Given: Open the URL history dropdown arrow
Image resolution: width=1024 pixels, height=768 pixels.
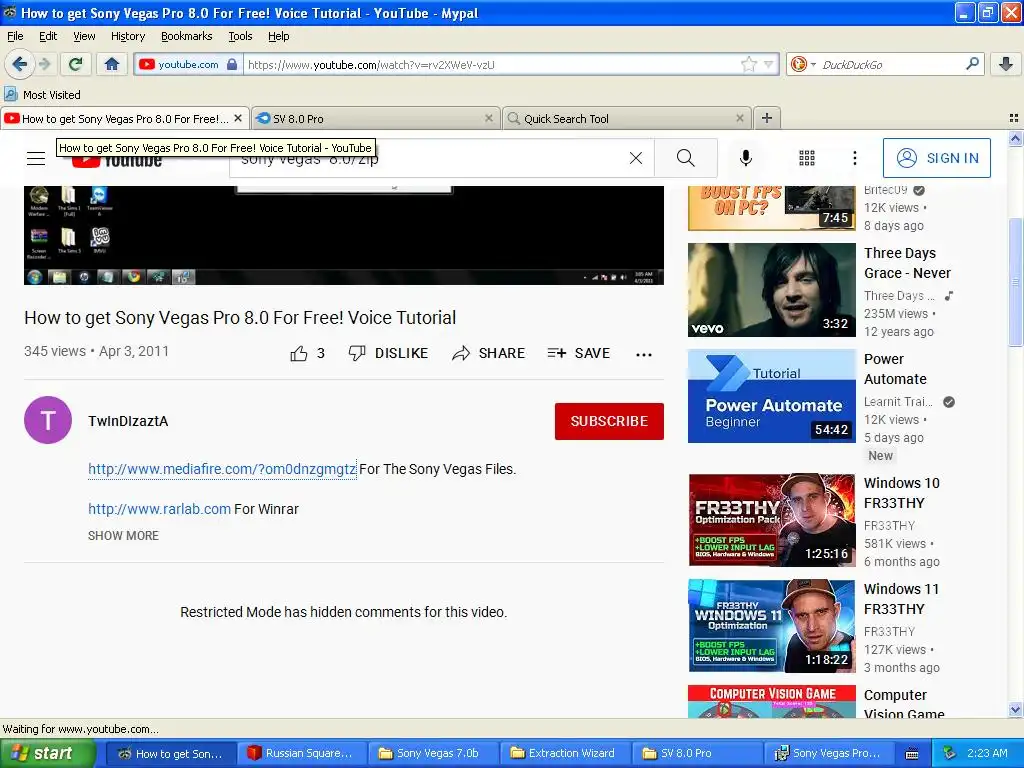Looking at the screenshot, I should (x=769, y=64).
